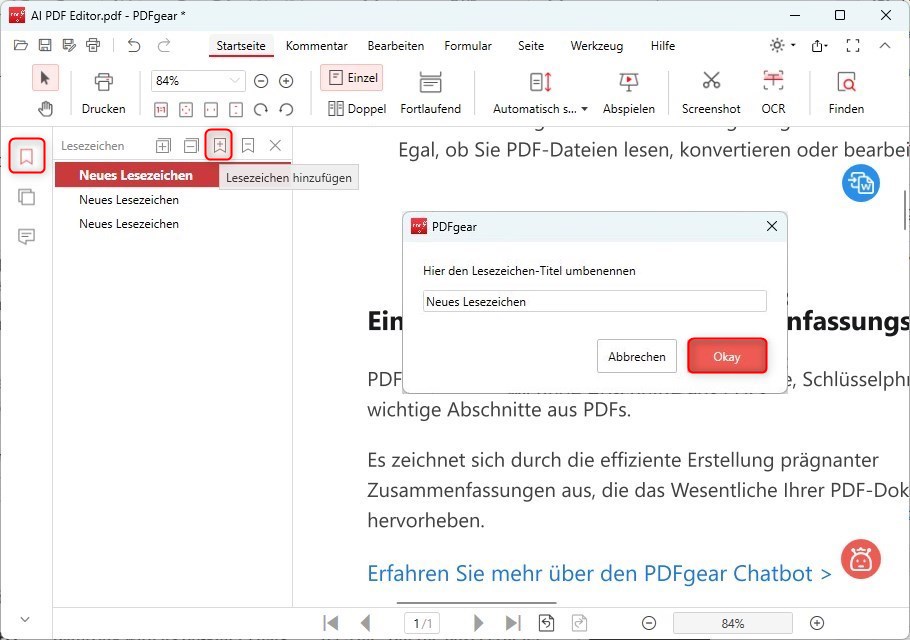This screenshot has height=640, width=910.
Task: Click Abbrechen in the dialog
Action: point(637,356)
